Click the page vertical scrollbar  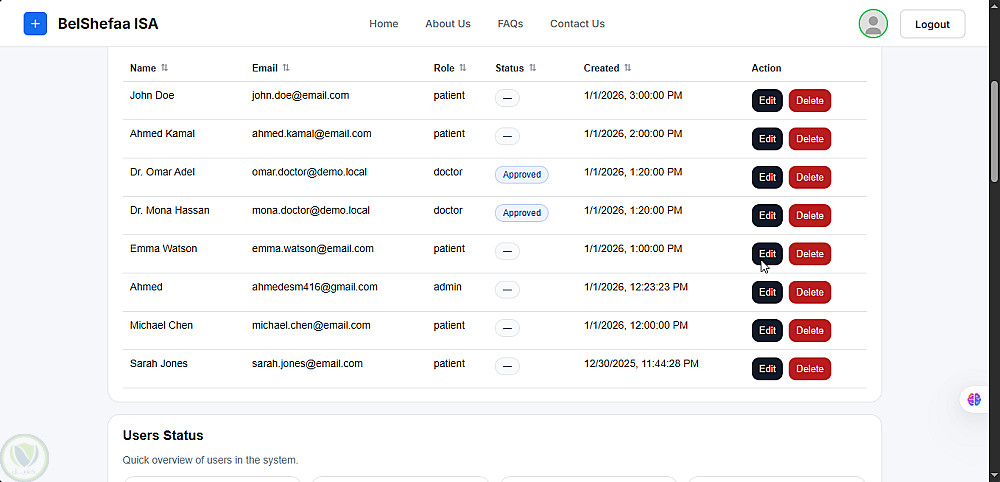tap(994, 130)
